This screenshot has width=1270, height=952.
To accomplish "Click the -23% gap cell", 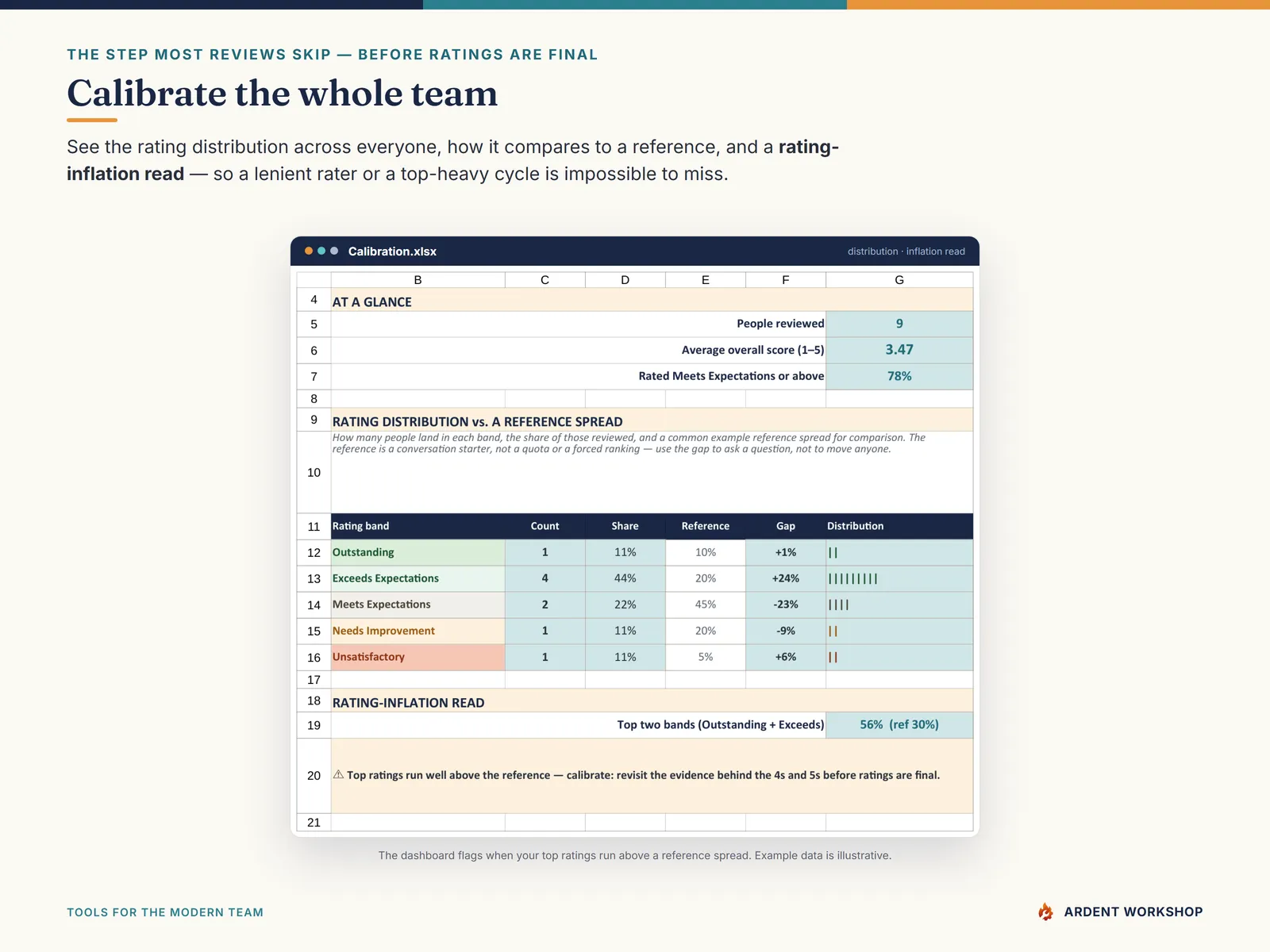I will 785,605.
